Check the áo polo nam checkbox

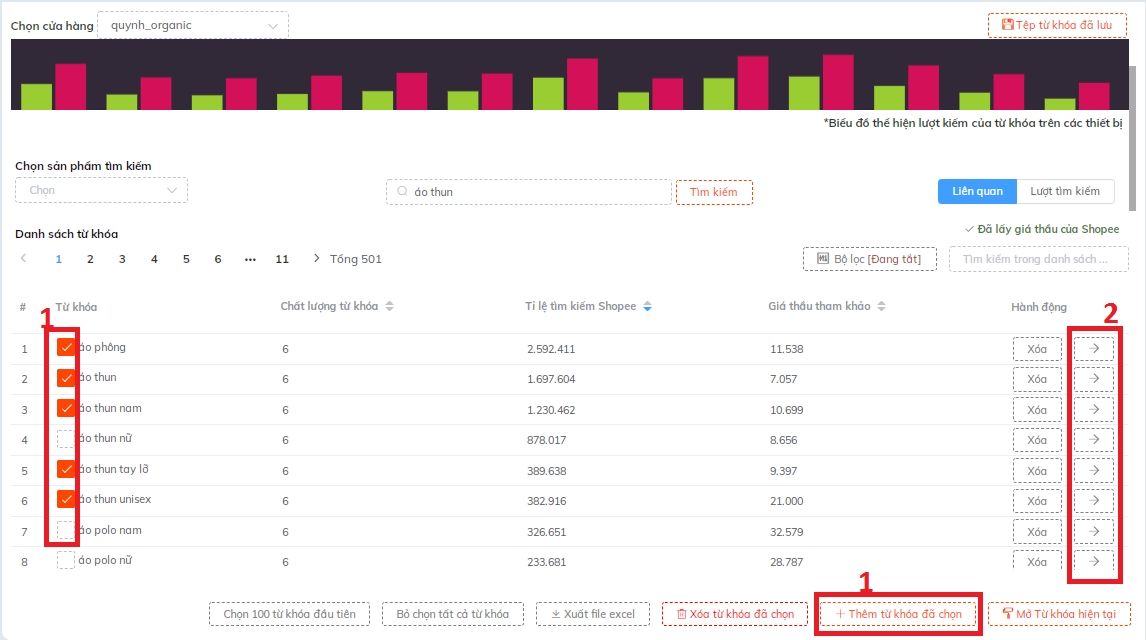(x=66, y=529)
